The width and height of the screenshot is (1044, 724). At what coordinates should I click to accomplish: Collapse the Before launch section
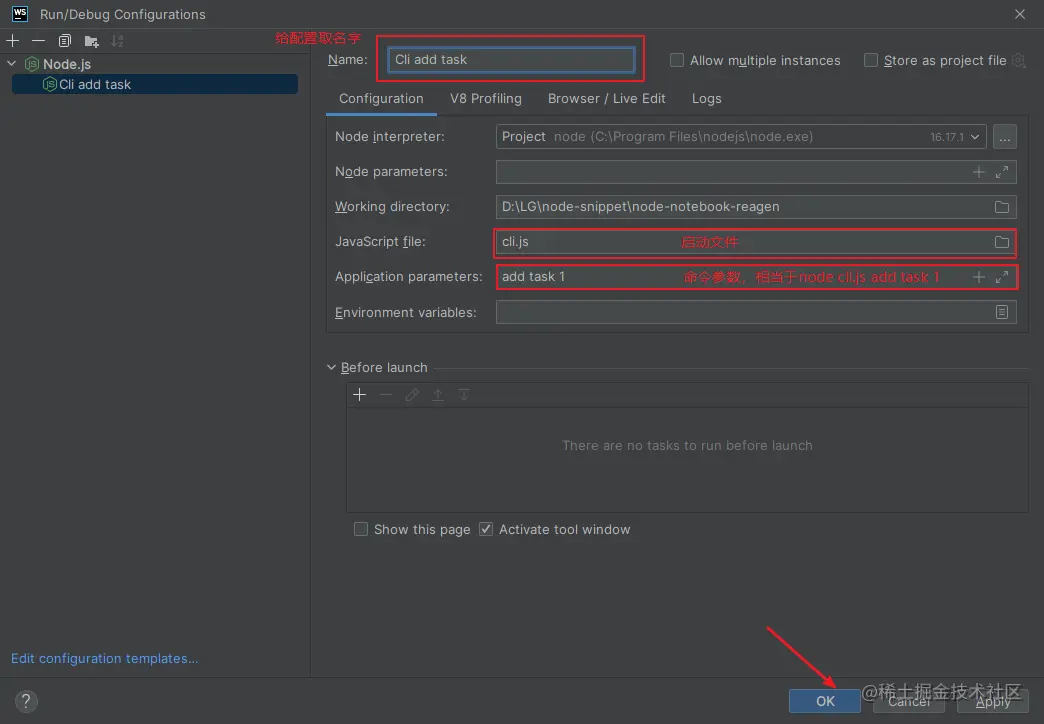click(x=331, y=368)
